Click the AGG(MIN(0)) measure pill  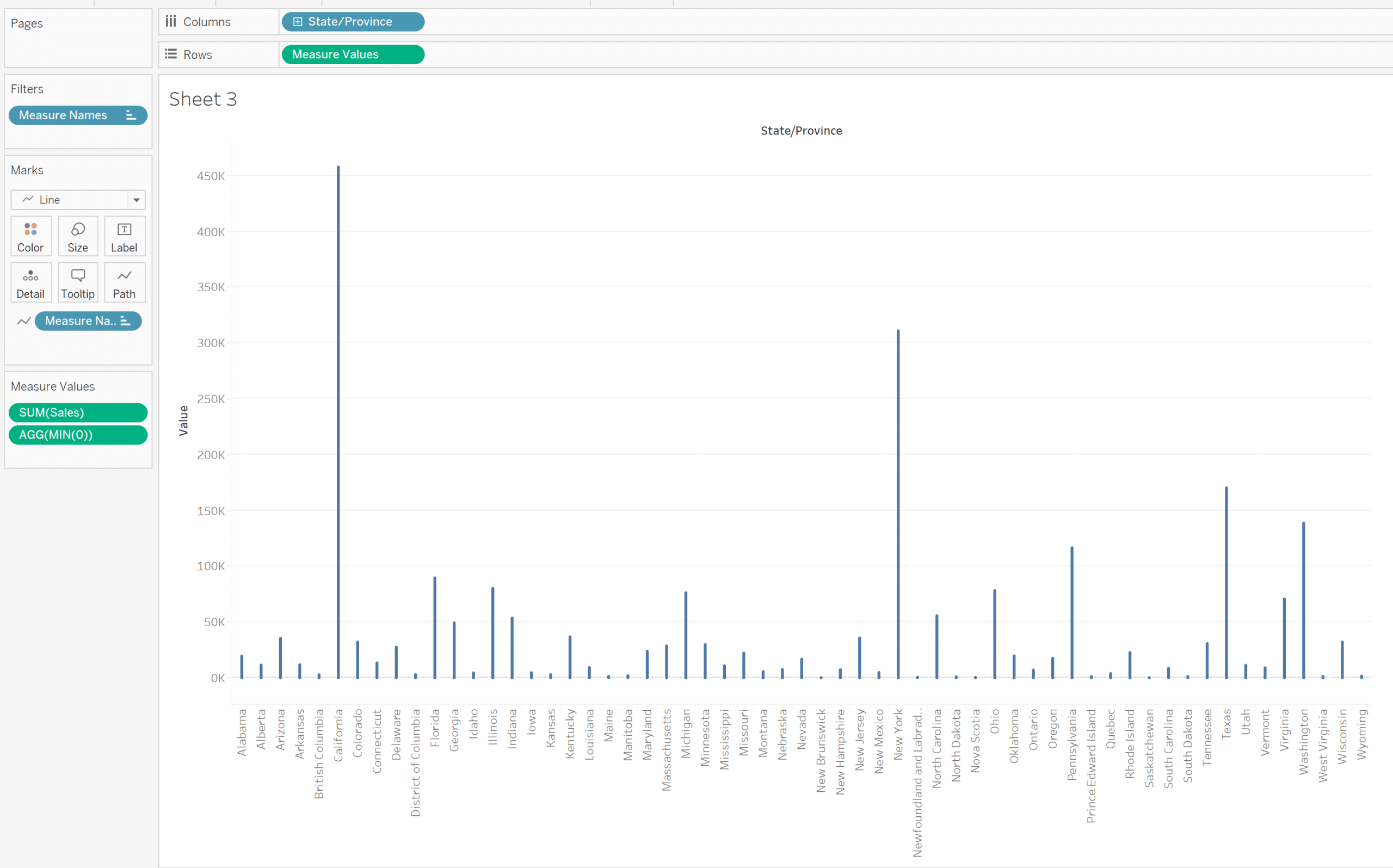pyautogui.click(x=77, y=435)
